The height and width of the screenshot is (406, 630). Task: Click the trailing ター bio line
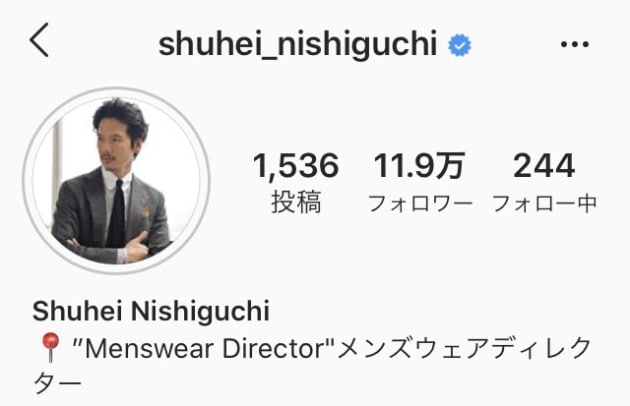click(57, 385)
